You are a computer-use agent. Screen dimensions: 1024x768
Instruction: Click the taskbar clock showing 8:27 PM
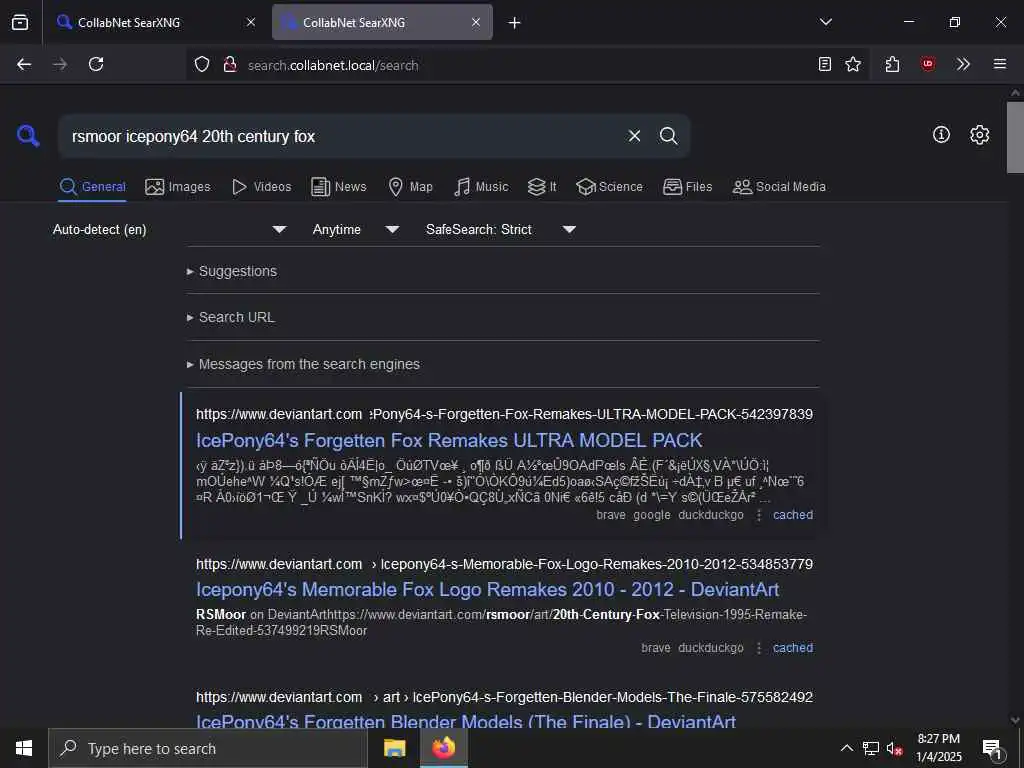coord(938,748)
